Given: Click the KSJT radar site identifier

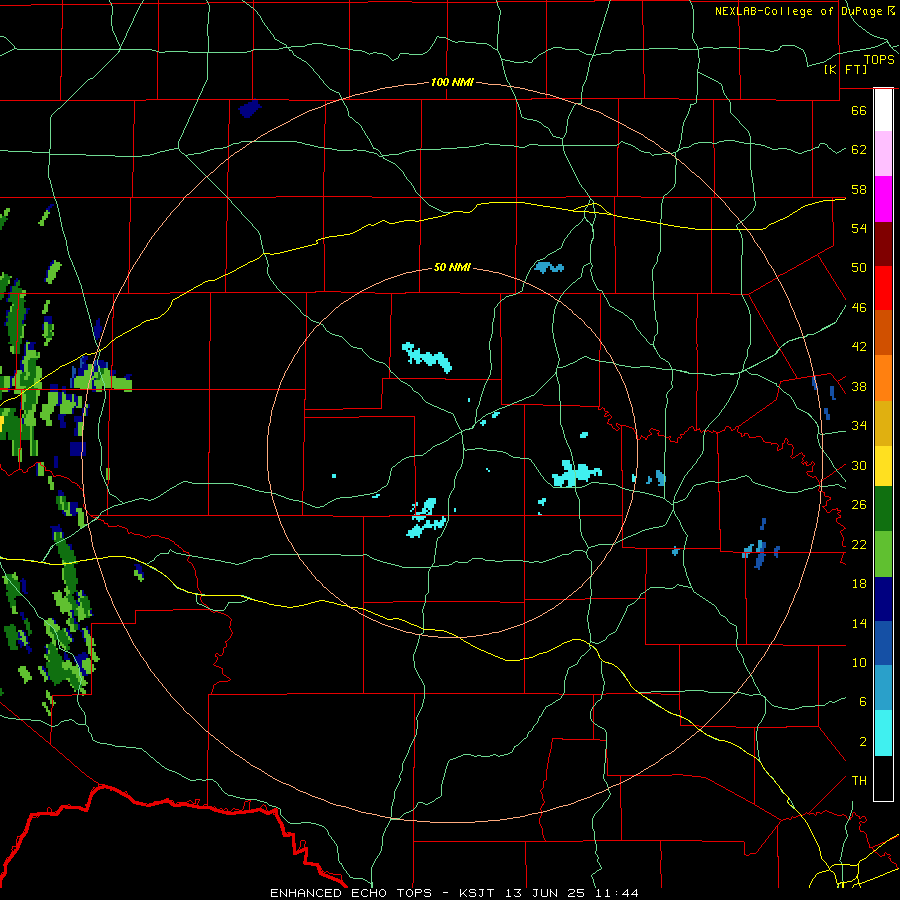Looking at the screenshot, I should click(479, 893).
